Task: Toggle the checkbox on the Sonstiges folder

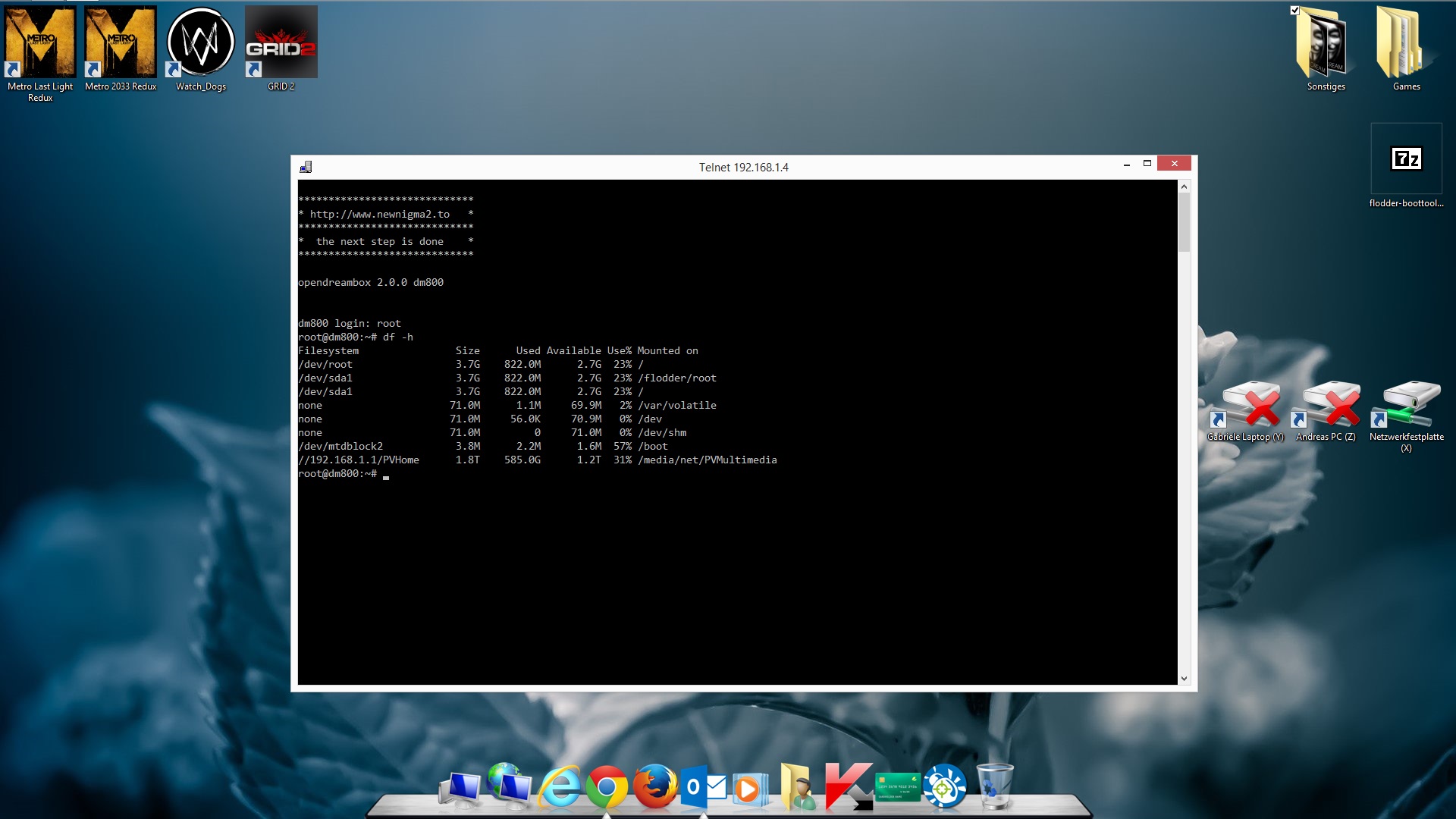Action: 1295,11
